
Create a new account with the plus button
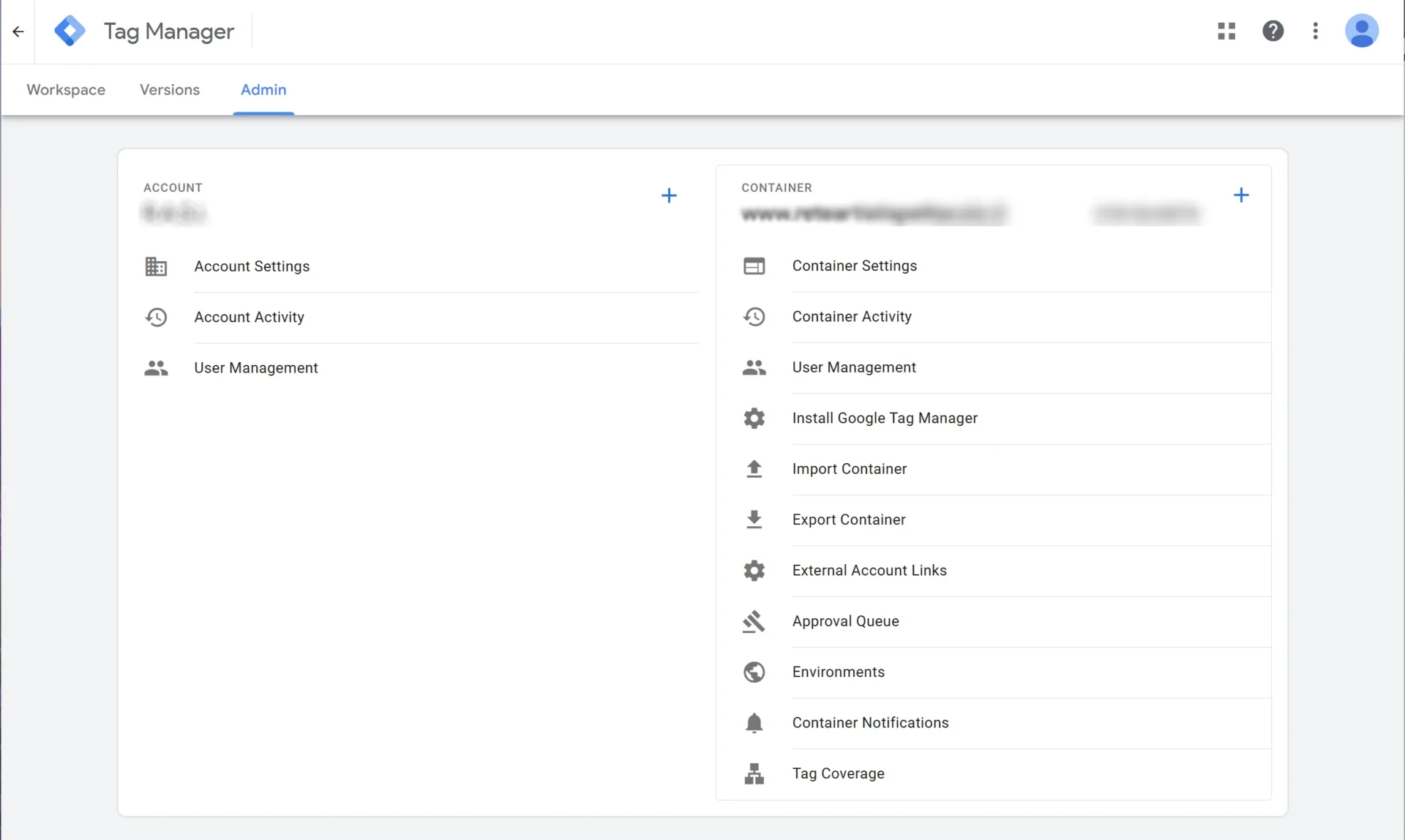(669, 195)
